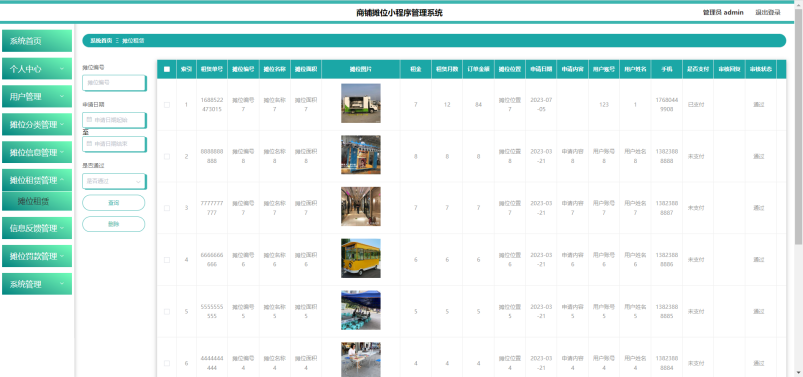Collapse the 摊位租赁管理 sidebar menu
Viewport: 803px width, 377px height.
pos(37,180)
